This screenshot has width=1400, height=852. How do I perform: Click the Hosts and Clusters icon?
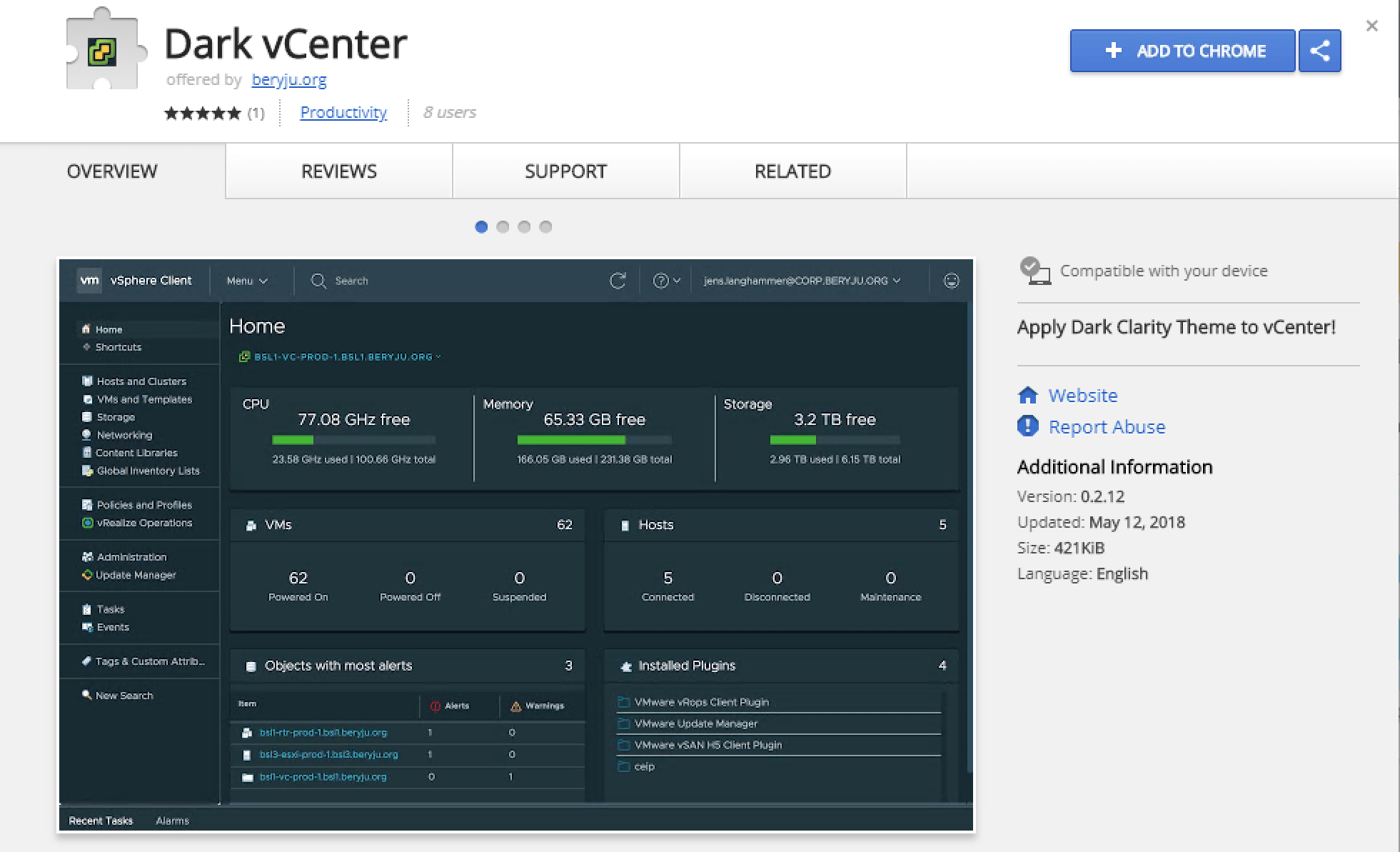point(89,381)
